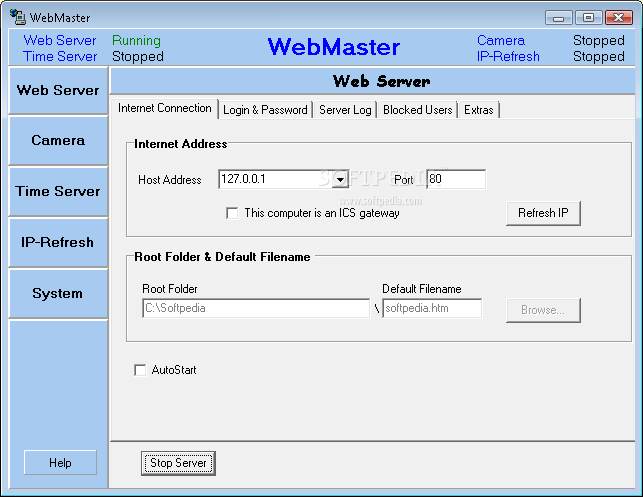The image size is (643, 497).
Task: Click the Refresh IP button
Action: click(x=543, y=213)
